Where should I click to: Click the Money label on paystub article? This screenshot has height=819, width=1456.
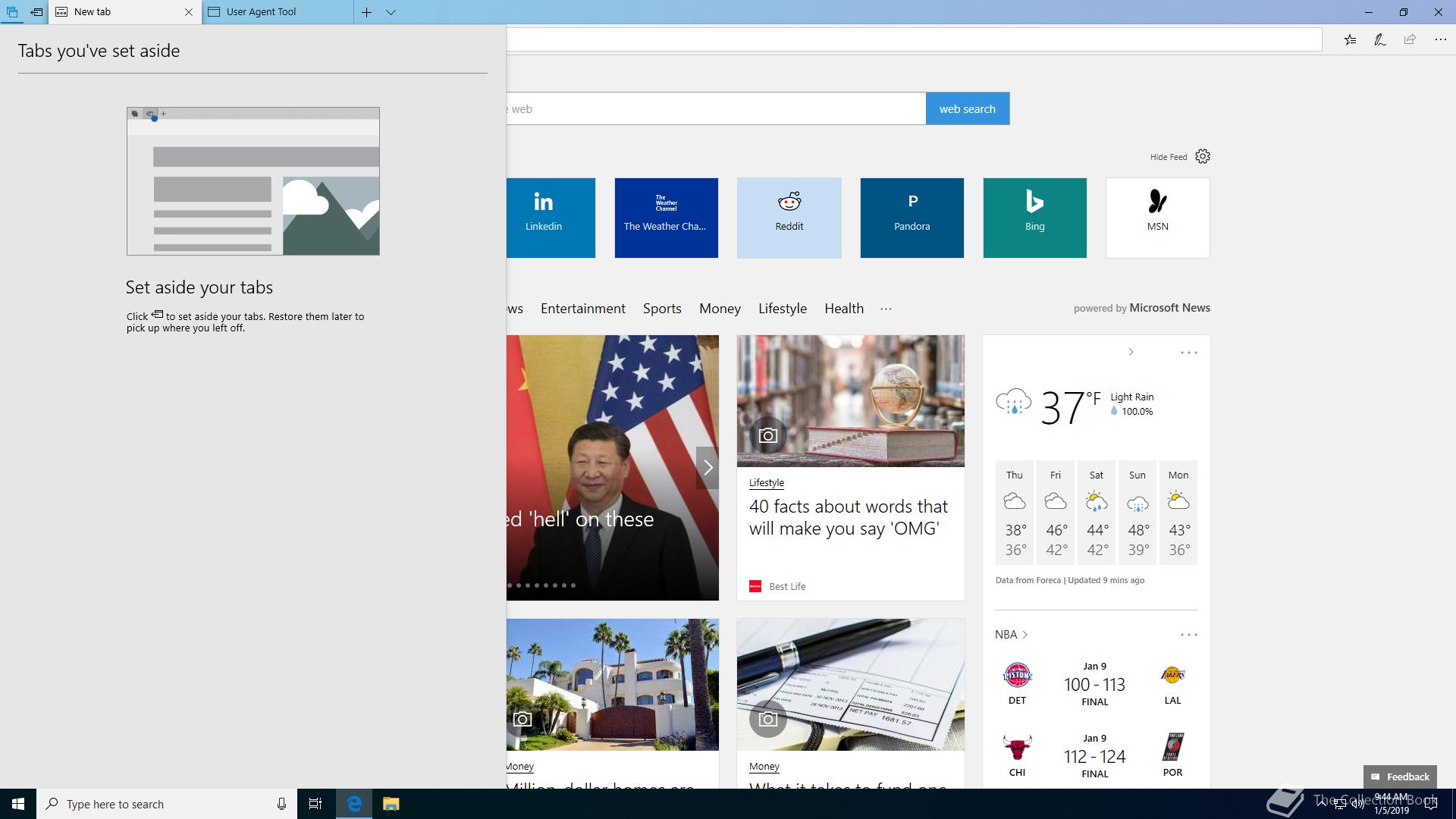[764, 767]
